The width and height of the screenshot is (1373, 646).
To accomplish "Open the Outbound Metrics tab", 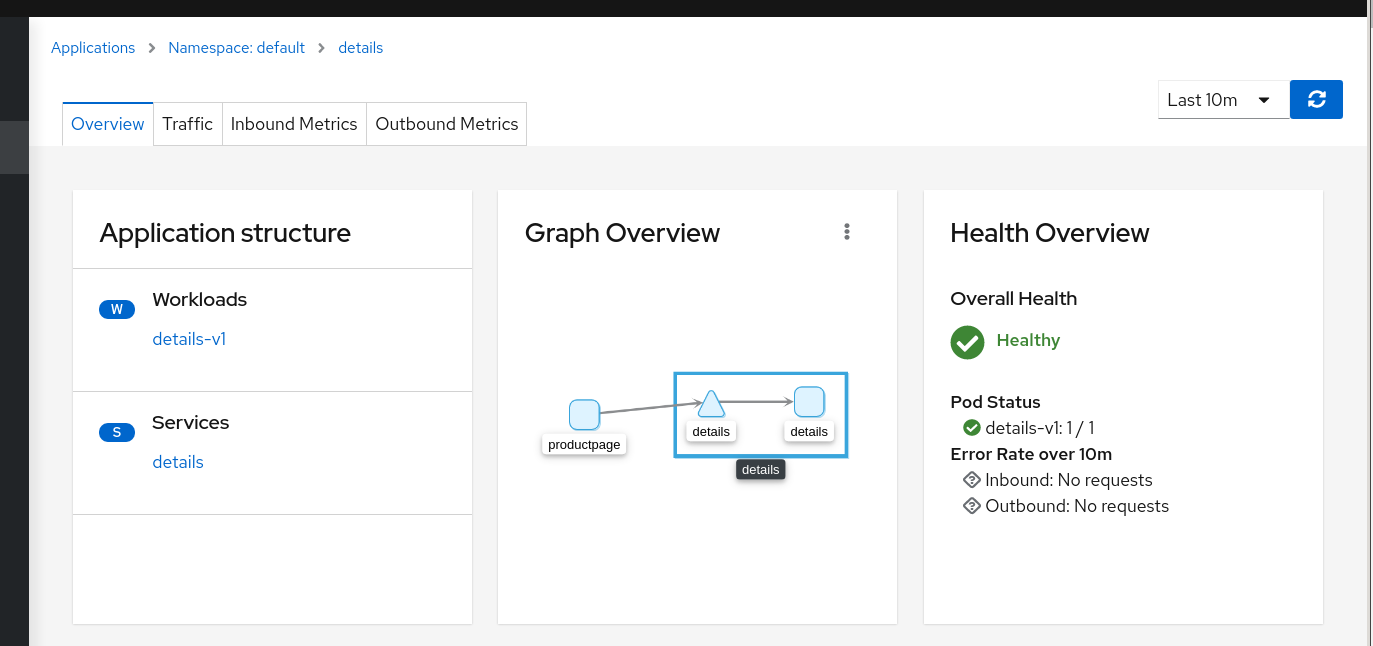I will pos(447,124).
